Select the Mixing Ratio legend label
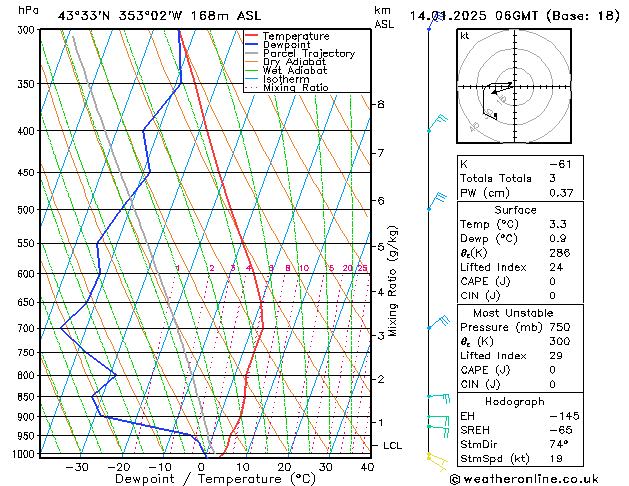629x486 pixels. pos(296,88)
